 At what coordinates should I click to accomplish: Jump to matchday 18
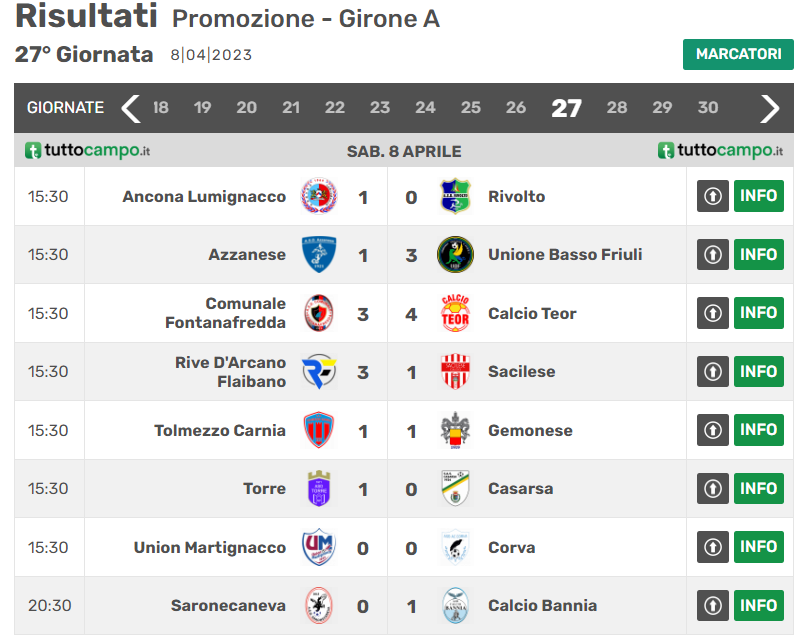pyautogui.click(x=160, y=108)
